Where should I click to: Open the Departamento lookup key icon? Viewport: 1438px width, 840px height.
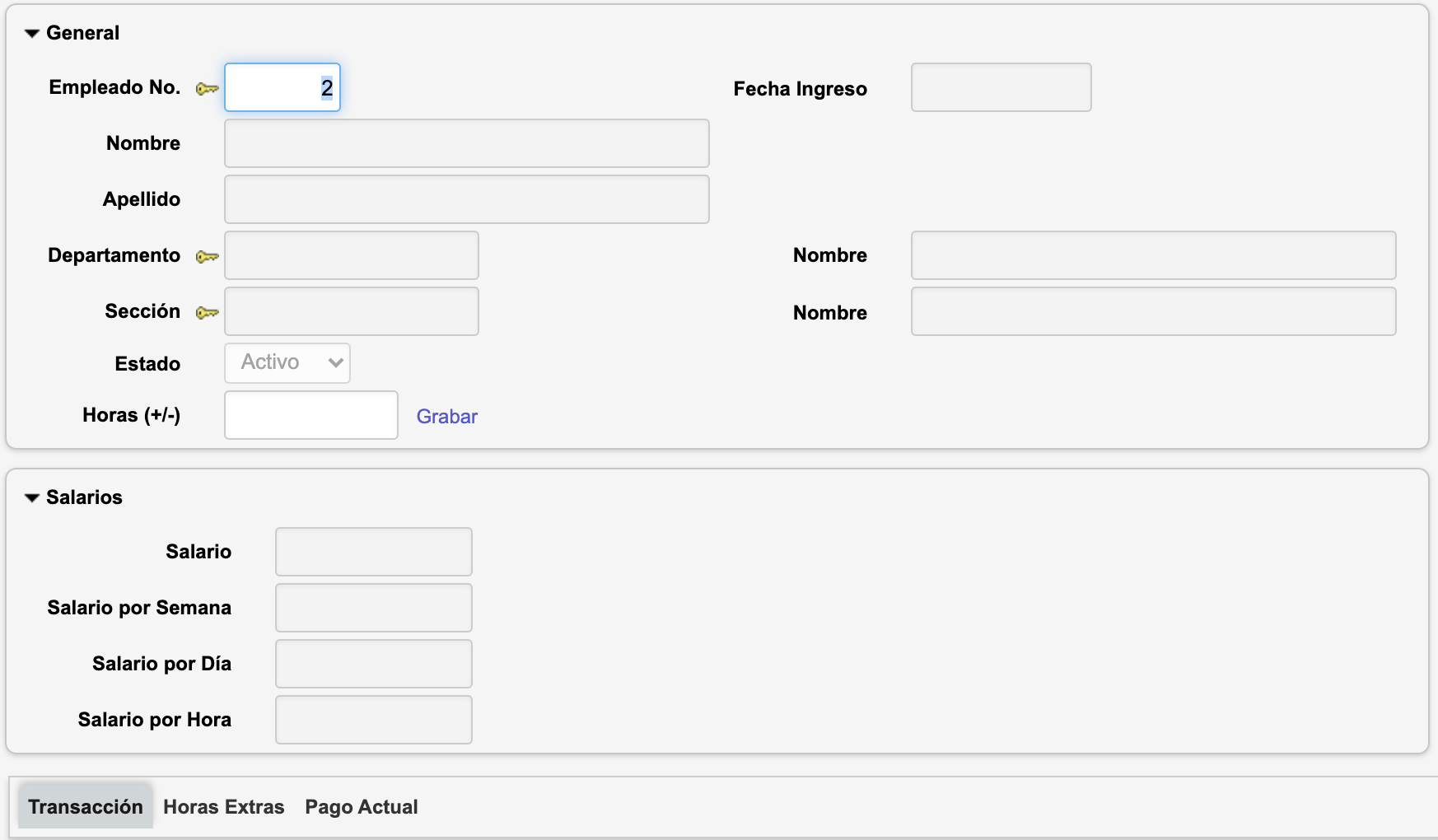click(x=207, y=257)
